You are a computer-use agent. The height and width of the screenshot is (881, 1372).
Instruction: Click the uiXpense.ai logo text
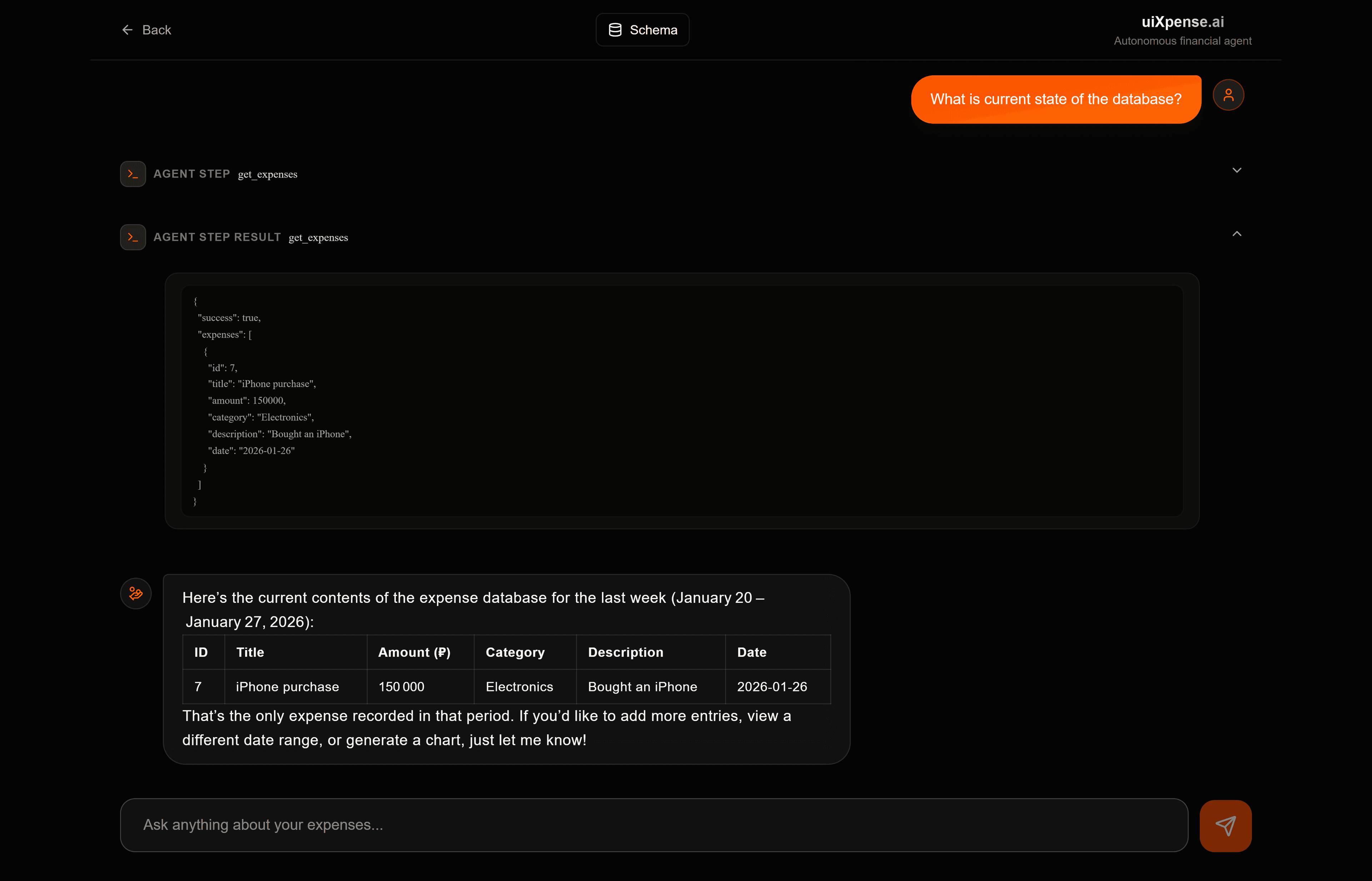[x=1183, y=22]
